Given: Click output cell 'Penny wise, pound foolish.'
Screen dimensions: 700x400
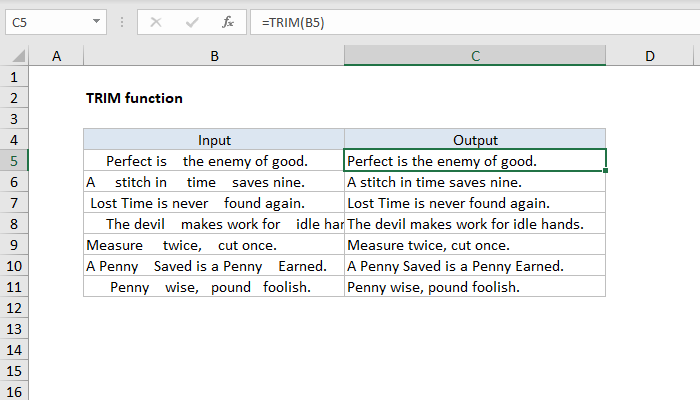Looking at the screenshot, I should 475,287.
